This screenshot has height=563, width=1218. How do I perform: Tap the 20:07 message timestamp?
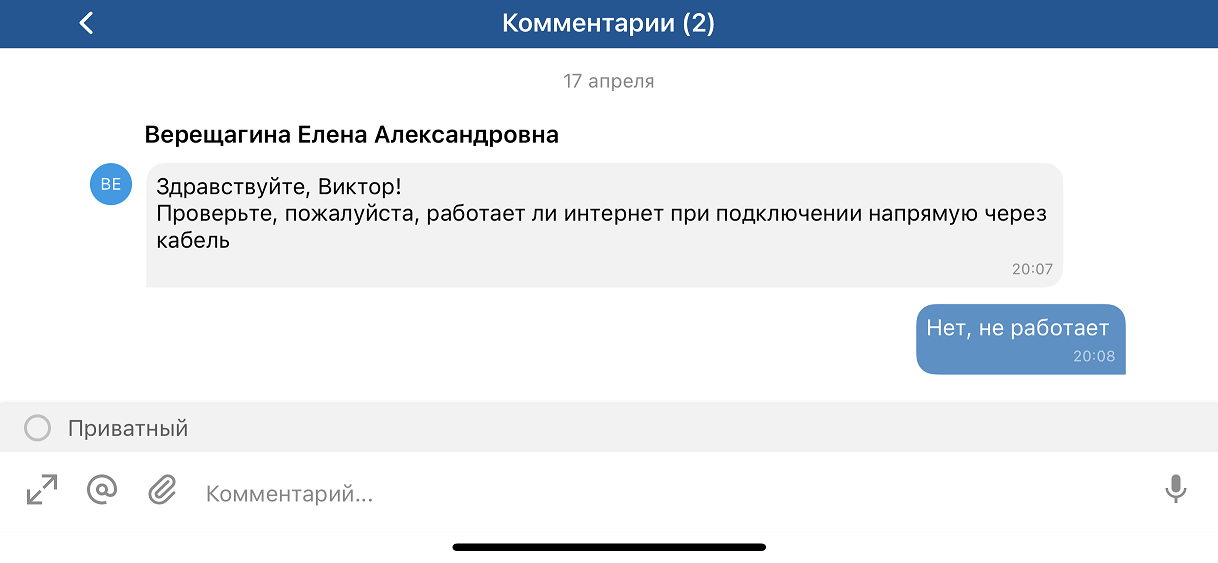click(x=1032, y=269)
